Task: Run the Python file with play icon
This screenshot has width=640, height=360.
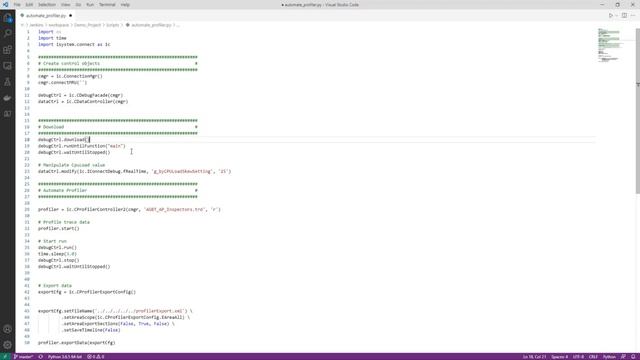Action: coord(611,16)
